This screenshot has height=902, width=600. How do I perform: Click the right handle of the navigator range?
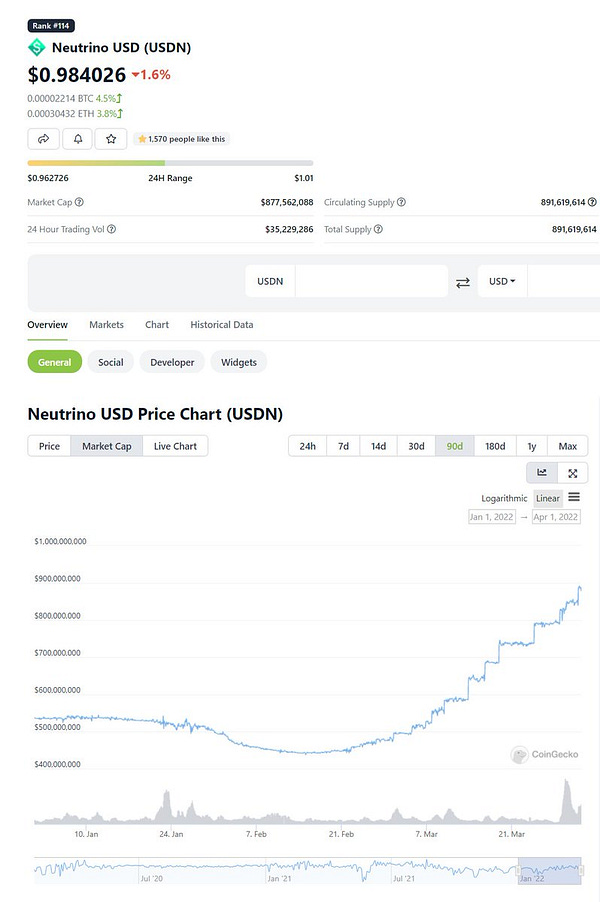click(581, 870)
